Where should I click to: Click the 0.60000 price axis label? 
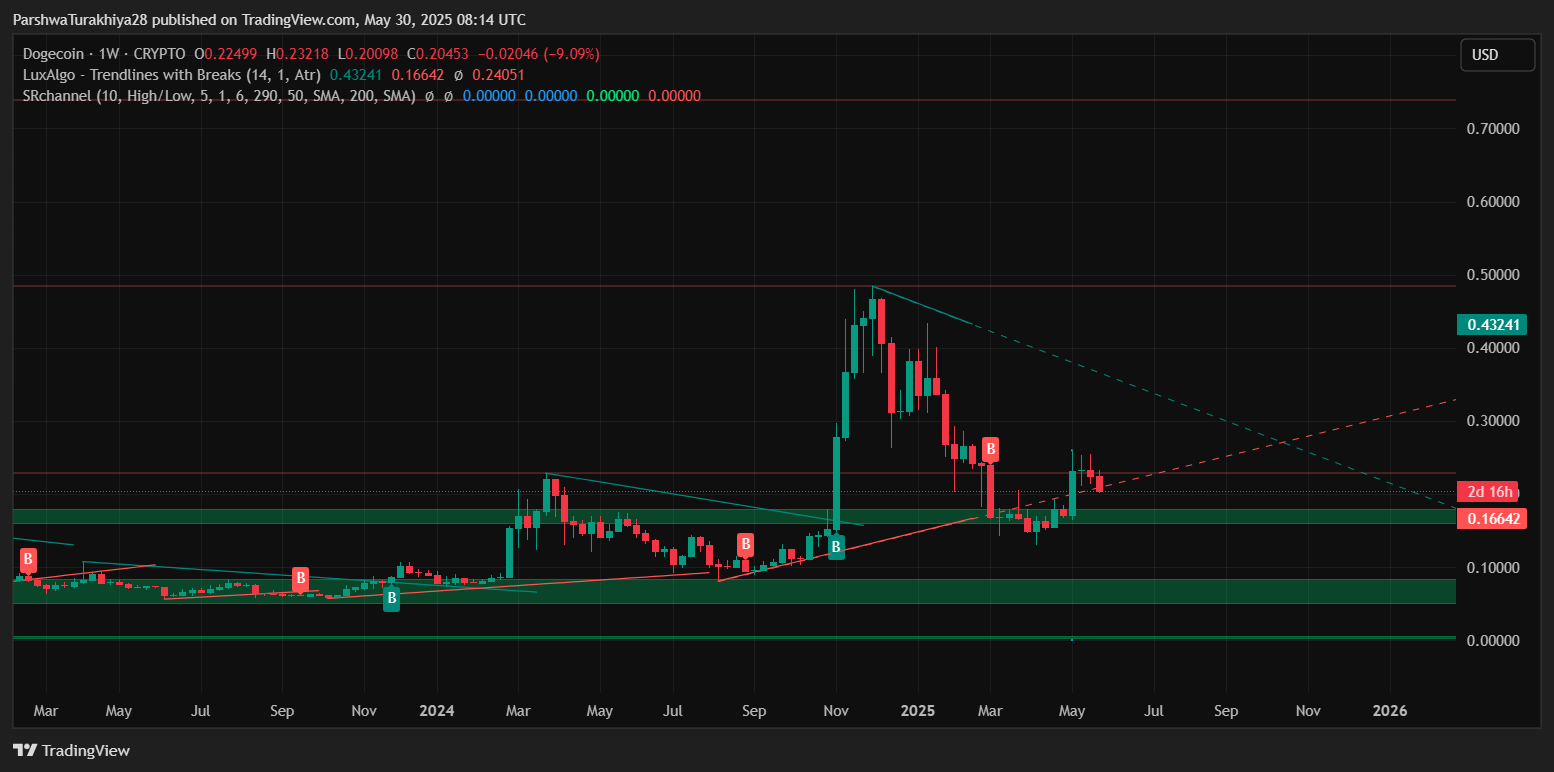1492,202
